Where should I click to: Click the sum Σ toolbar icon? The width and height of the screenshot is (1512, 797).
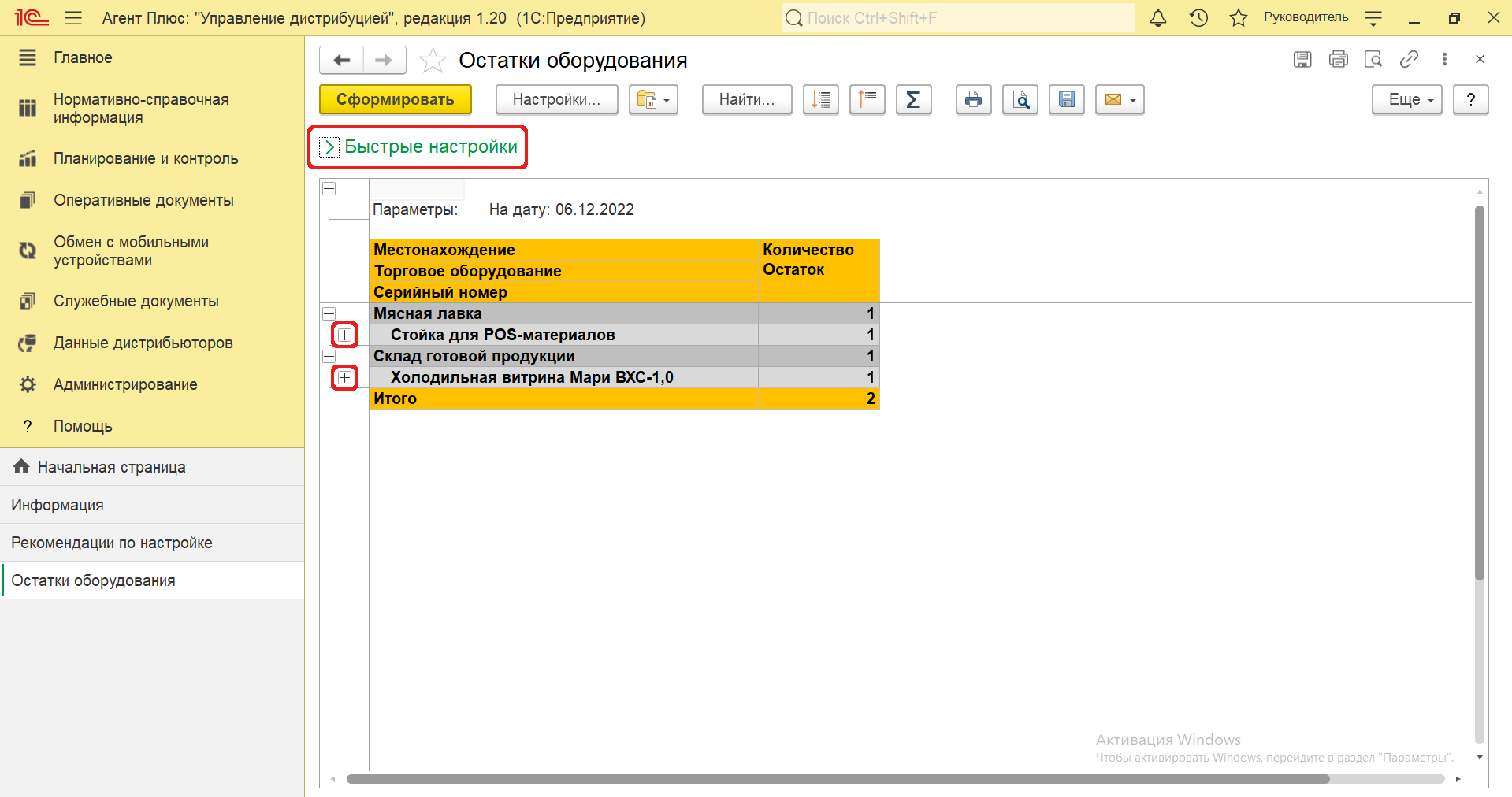[914, 99]
